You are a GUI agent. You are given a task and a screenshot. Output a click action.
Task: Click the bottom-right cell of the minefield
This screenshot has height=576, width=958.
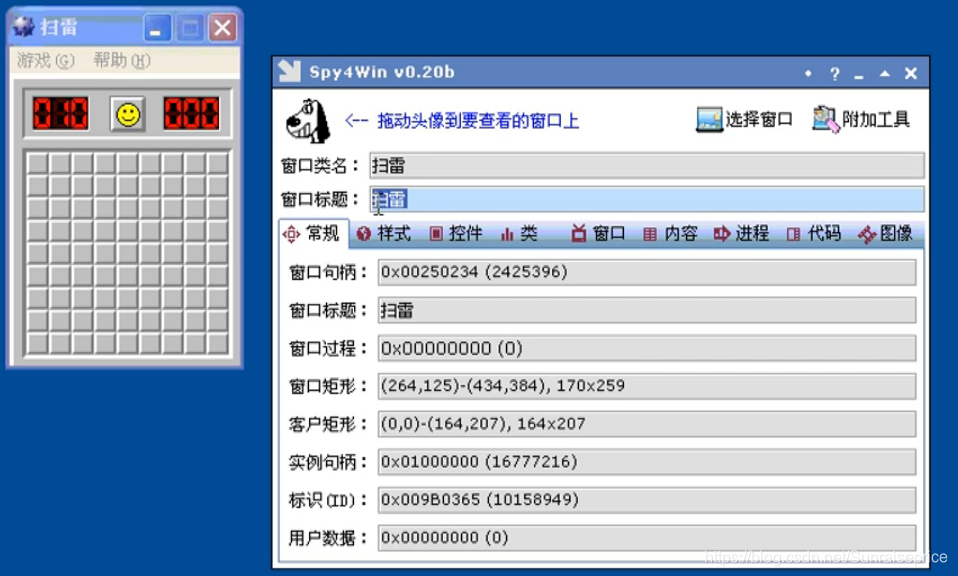click(x=217, y=343)
